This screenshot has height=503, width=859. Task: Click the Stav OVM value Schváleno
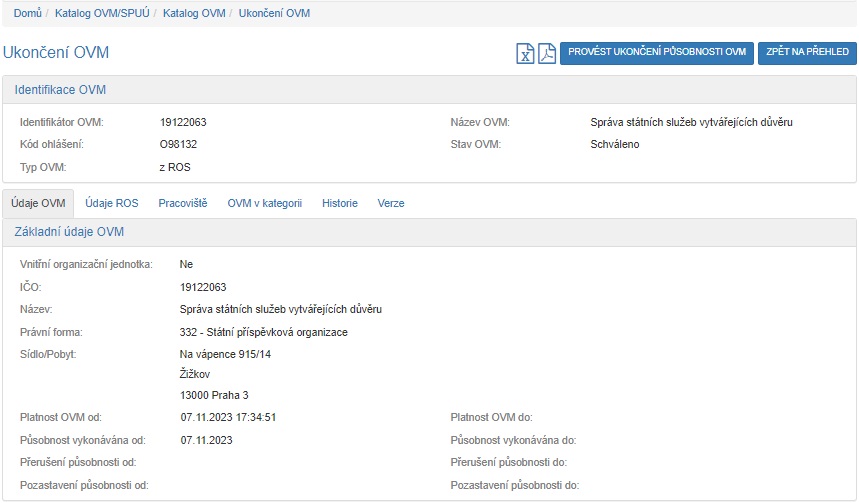pyautogui.click(x=615, y=144)
